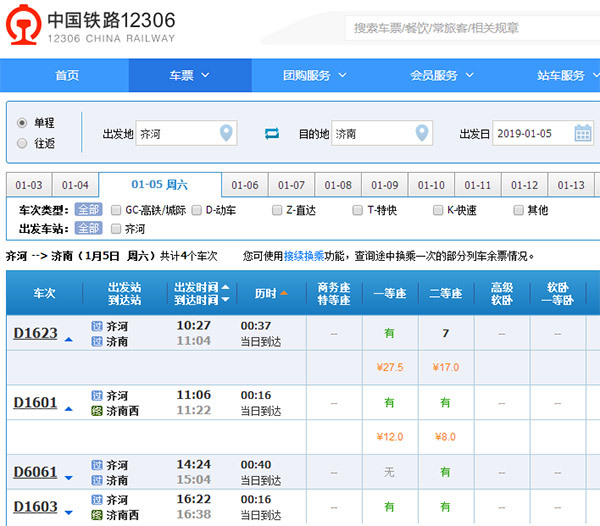Click 过 icon beside 齐河 in D1601 row
600x526 pixels.
pos(97,396)
